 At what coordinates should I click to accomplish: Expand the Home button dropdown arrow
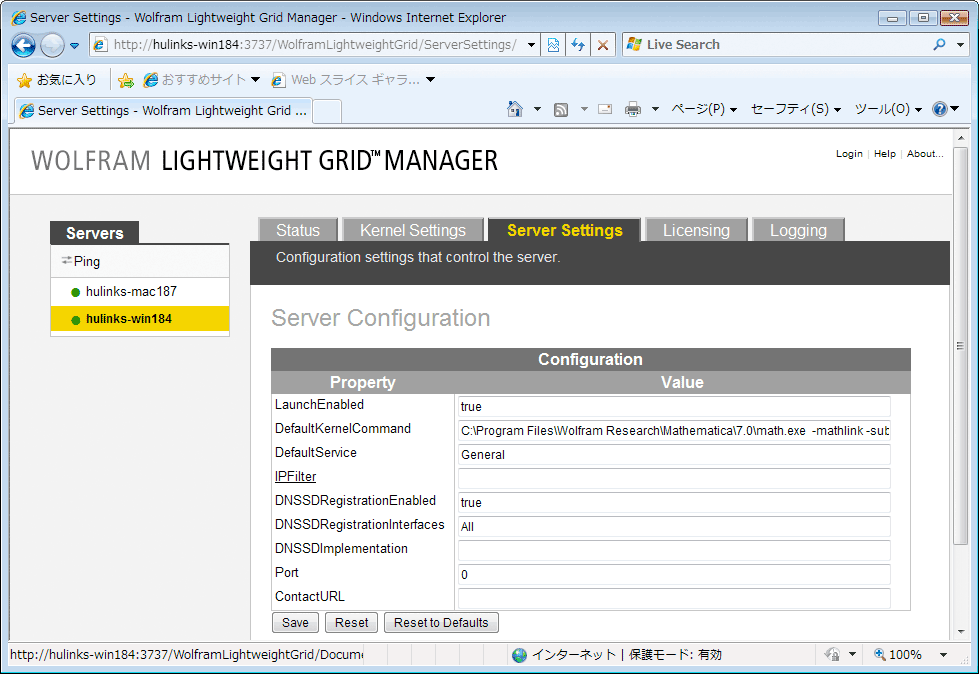click(x=537, y=109)
